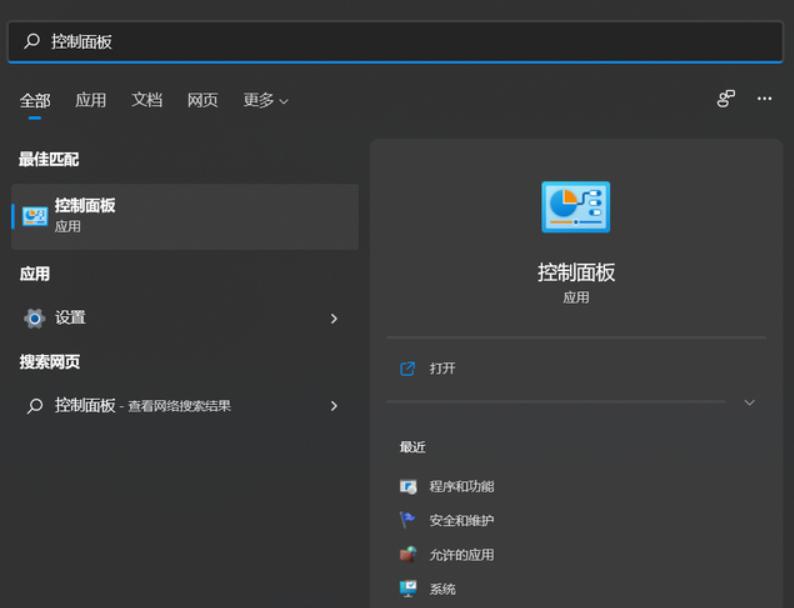This screenshot has width=794, height=608.
Task: Switch to the 网页 tab
Action: point(203,100)
